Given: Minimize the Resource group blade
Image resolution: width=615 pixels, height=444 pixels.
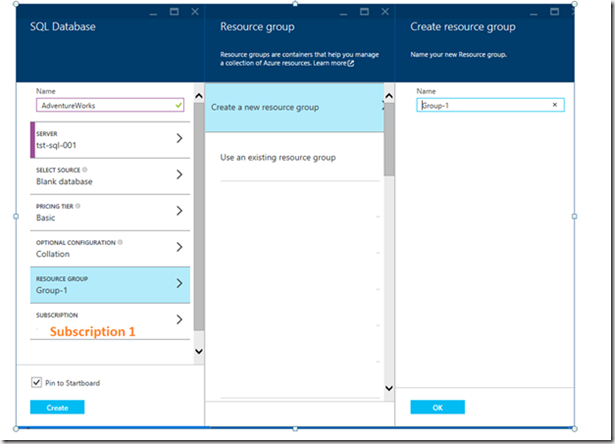Looking at the screenshot, I should tap(344, 13).
